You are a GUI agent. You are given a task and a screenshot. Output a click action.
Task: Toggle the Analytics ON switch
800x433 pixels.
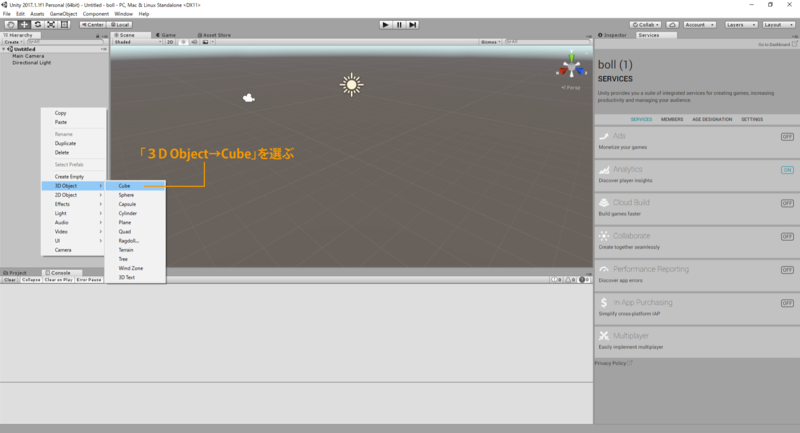pyautogui.click(x=787, y=170)
